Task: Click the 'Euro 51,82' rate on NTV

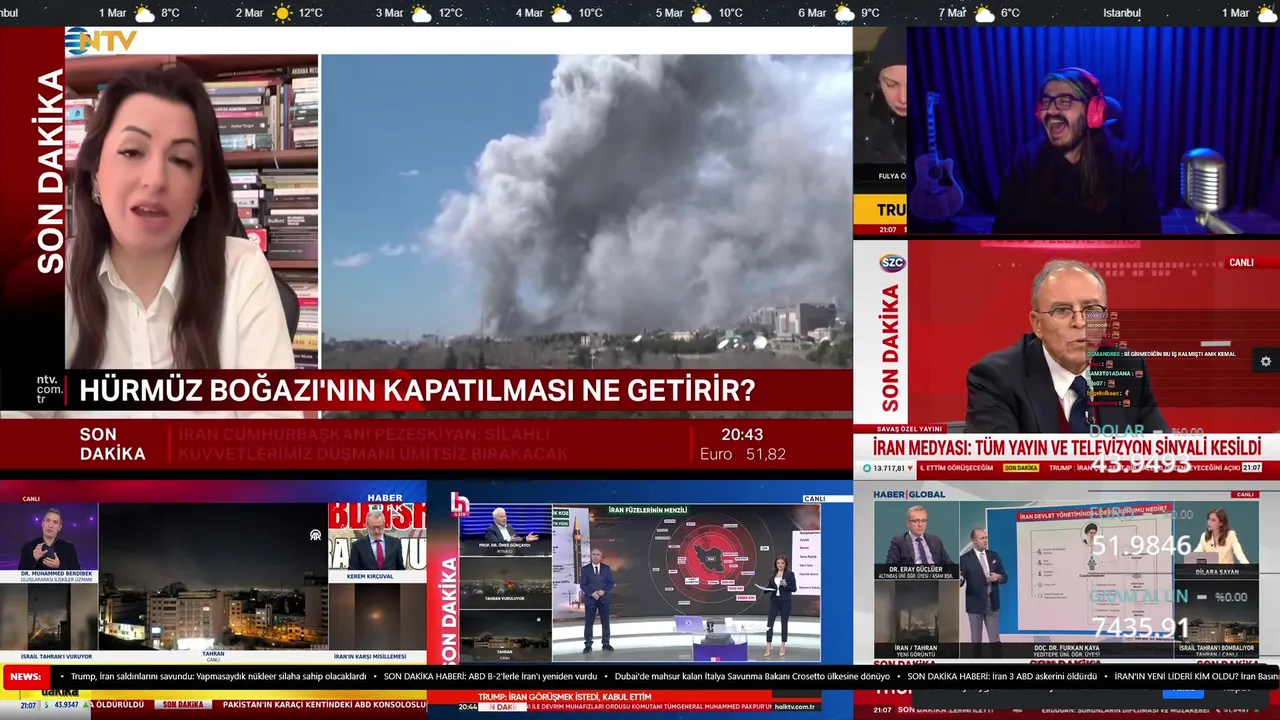Action: pos(743,454)
